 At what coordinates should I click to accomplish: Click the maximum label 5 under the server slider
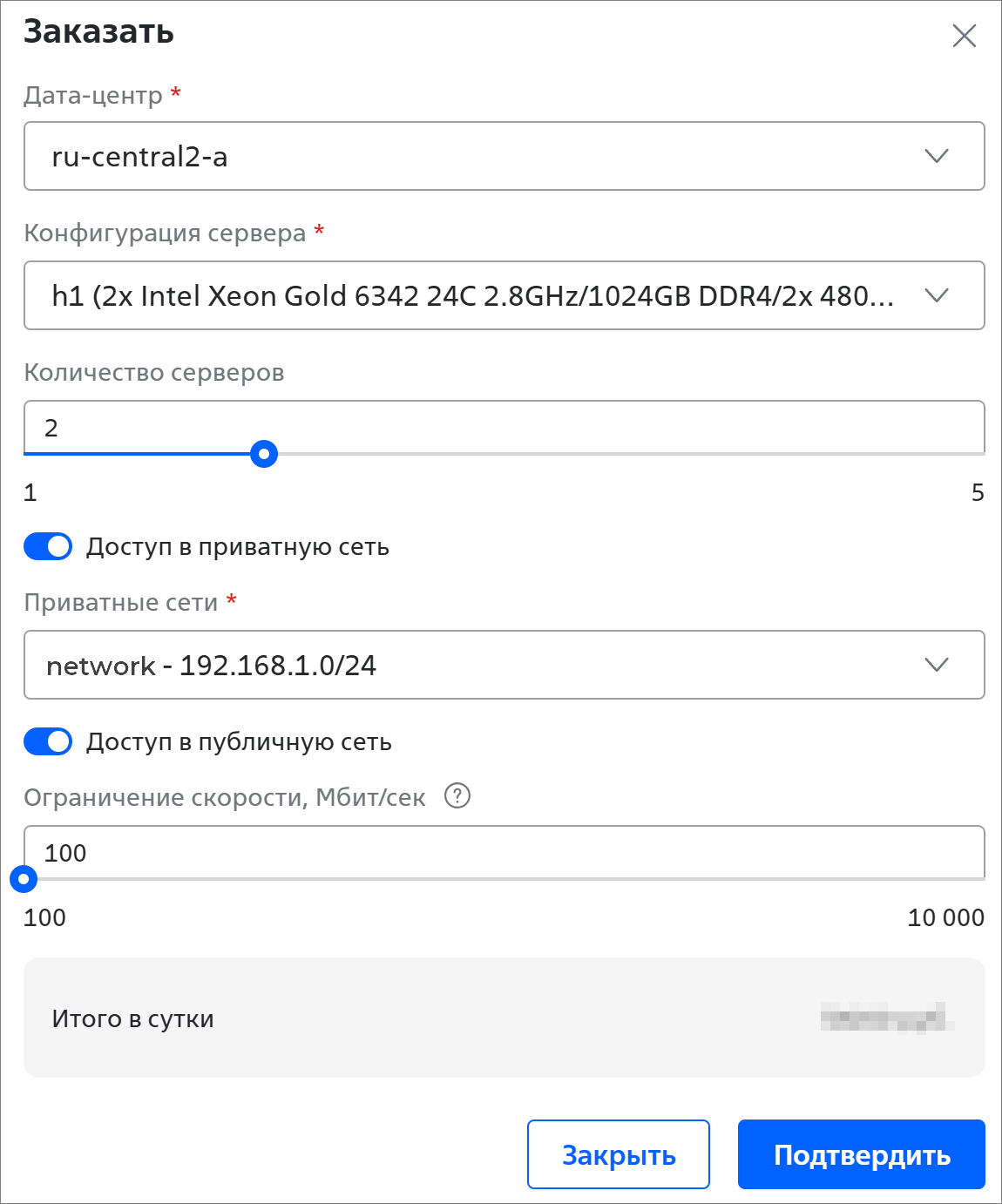pos(978,492)
